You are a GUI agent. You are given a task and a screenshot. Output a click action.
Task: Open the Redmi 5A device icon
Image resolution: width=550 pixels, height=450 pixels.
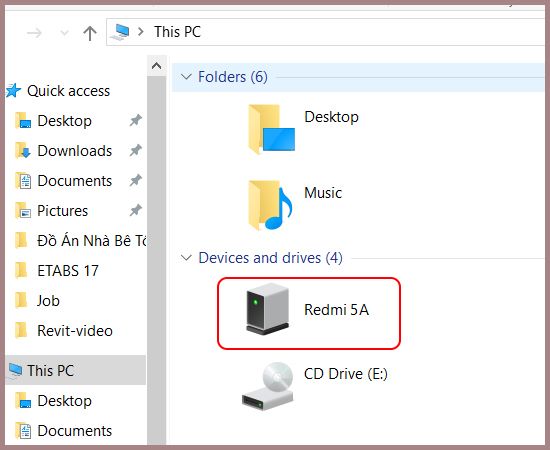click(268, 309)
